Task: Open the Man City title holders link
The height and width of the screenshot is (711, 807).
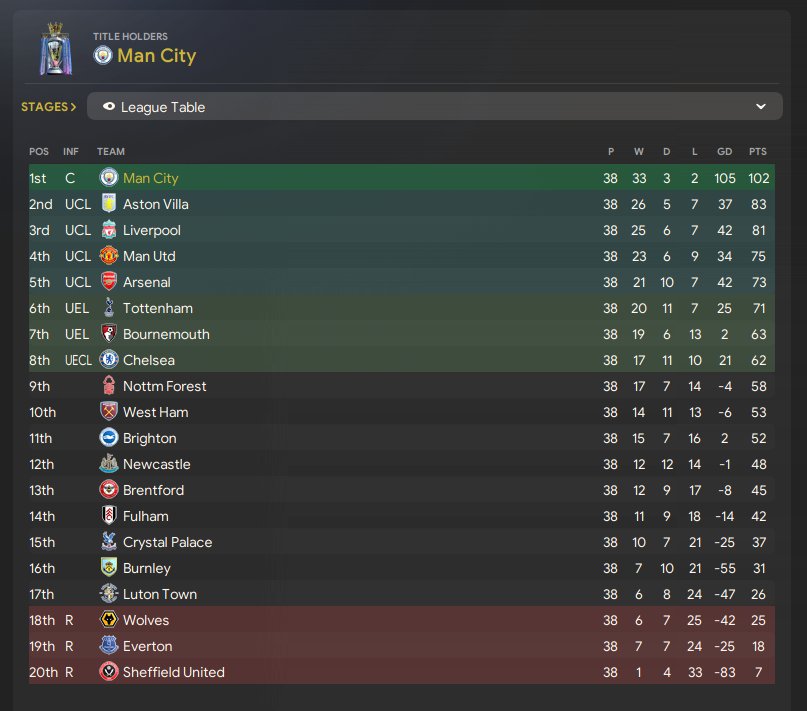Action: [x=156, y=56]
